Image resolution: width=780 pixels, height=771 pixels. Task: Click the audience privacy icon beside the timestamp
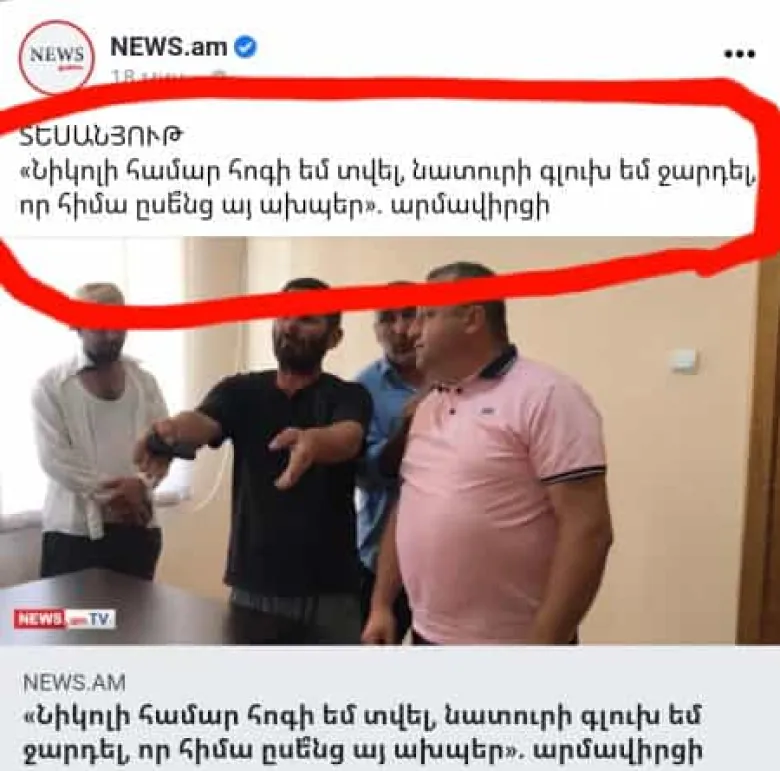(x=219, y=77)
